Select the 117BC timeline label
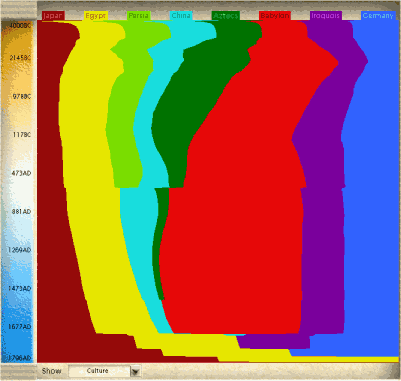 tap(22, 135)
